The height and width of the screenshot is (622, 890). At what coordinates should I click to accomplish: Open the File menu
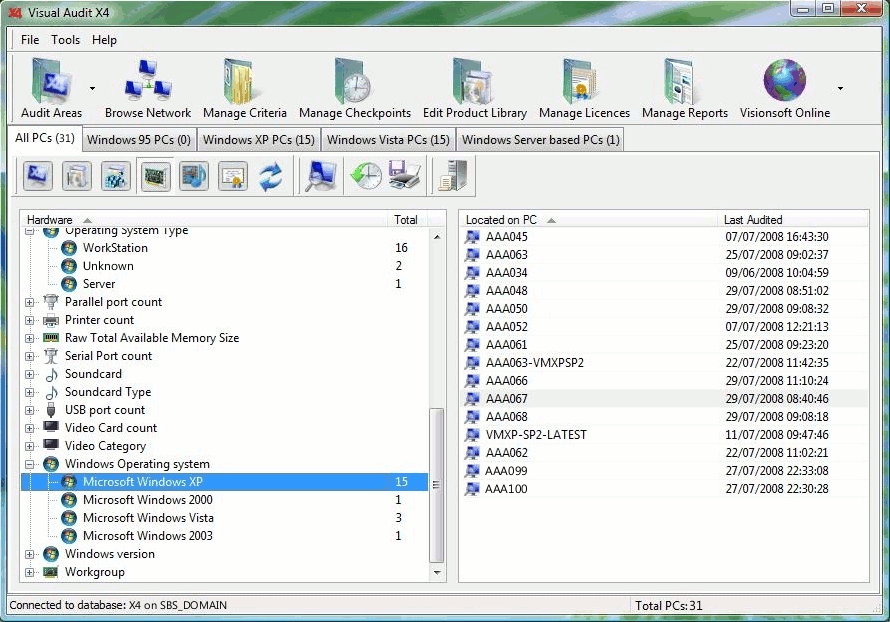(x=30, y=40)
